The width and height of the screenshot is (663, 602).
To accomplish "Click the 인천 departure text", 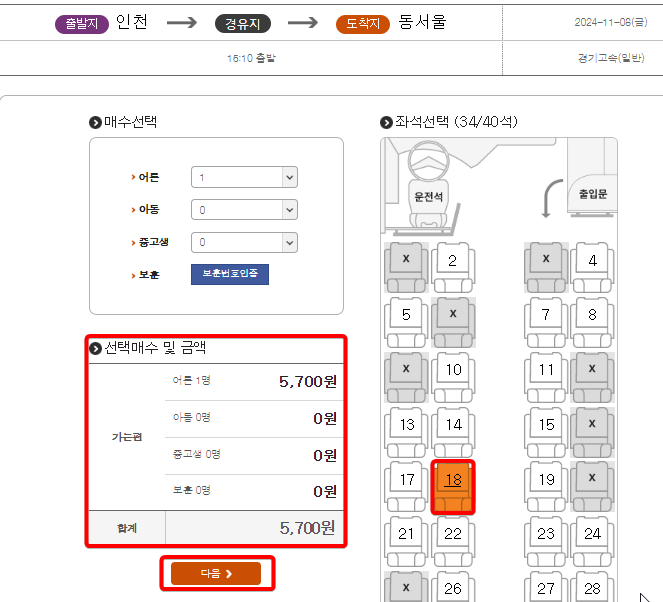I will point(132,22).
